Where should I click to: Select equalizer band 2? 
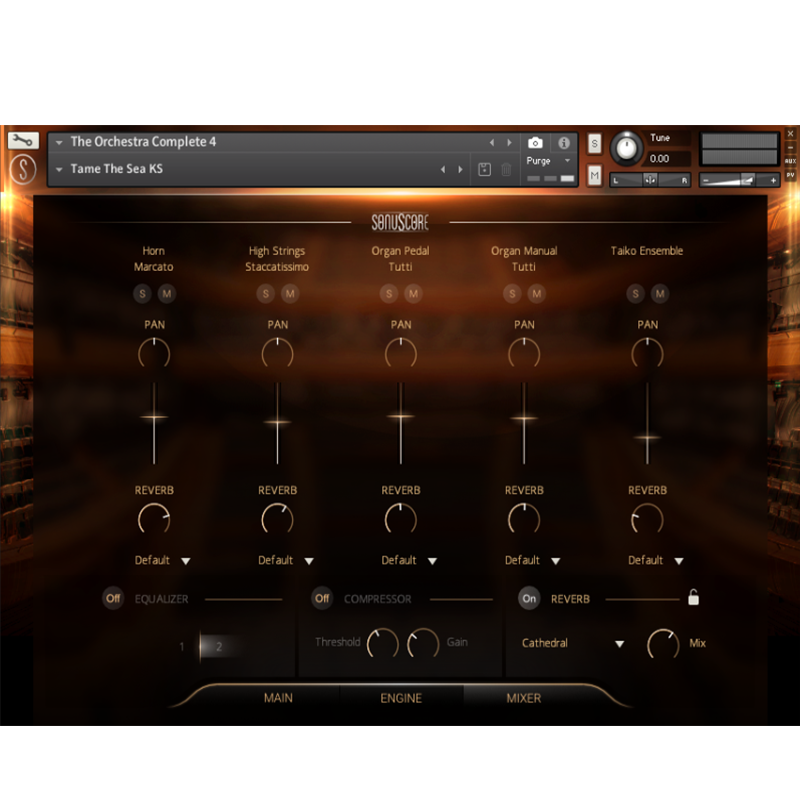pos(219,647)
